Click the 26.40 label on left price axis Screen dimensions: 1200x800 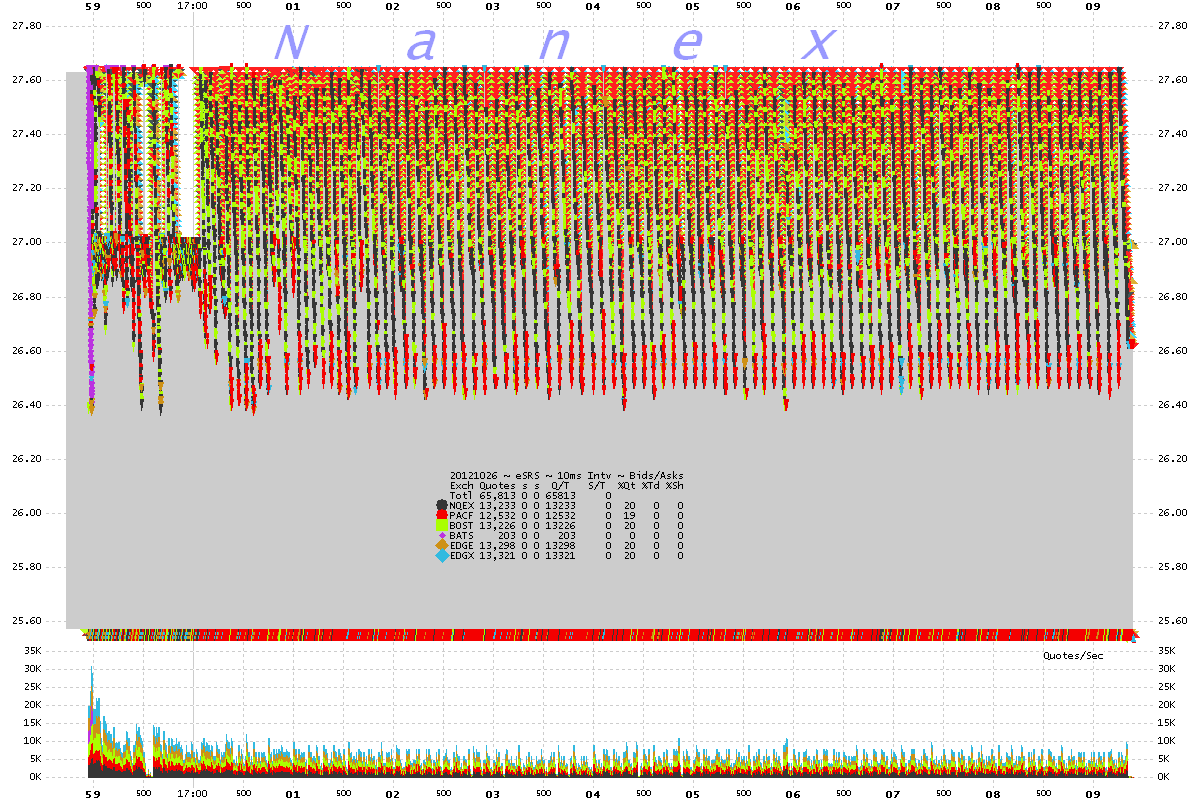(27, 405)
